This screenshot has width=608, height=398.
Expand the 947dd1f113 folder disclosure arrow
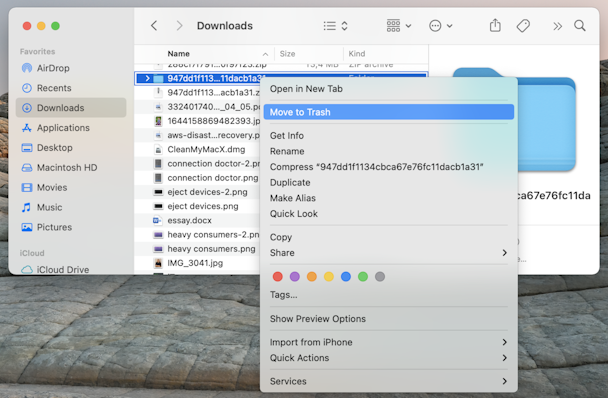pyautogui.click(x=147, y=78)
